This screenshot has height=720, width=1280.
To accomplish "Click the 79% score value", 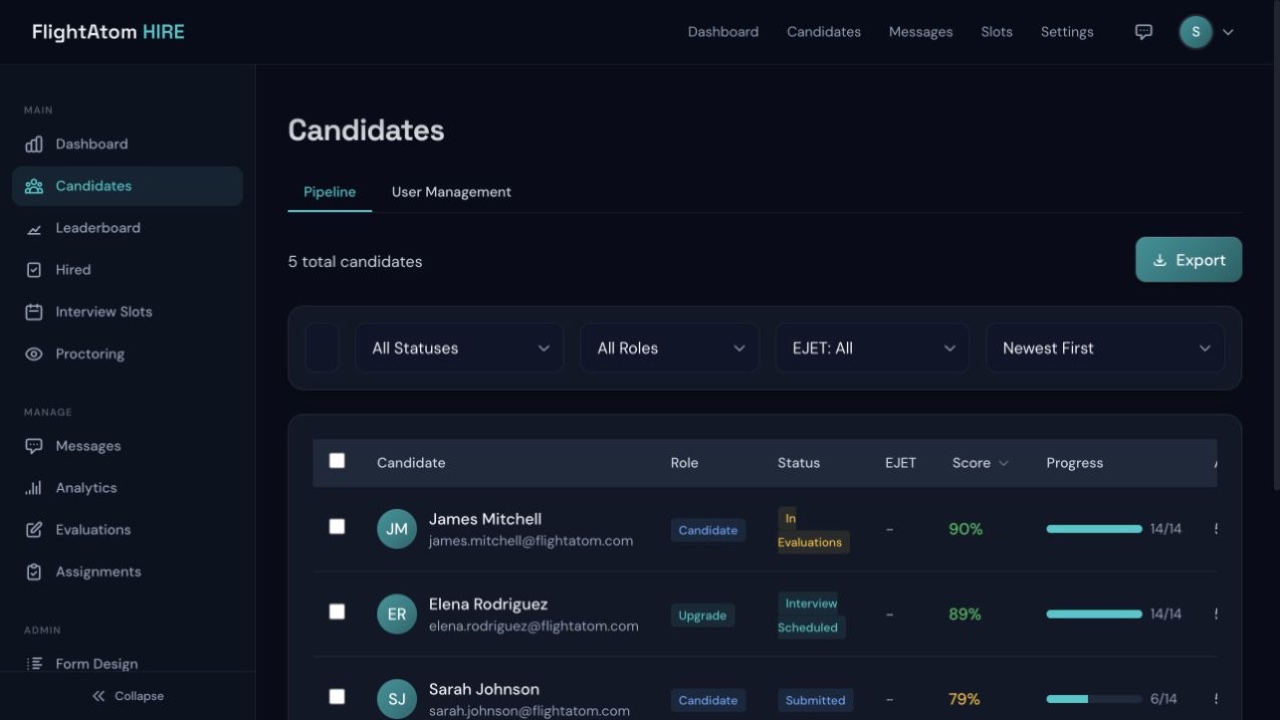I will (x=964, y=699).
